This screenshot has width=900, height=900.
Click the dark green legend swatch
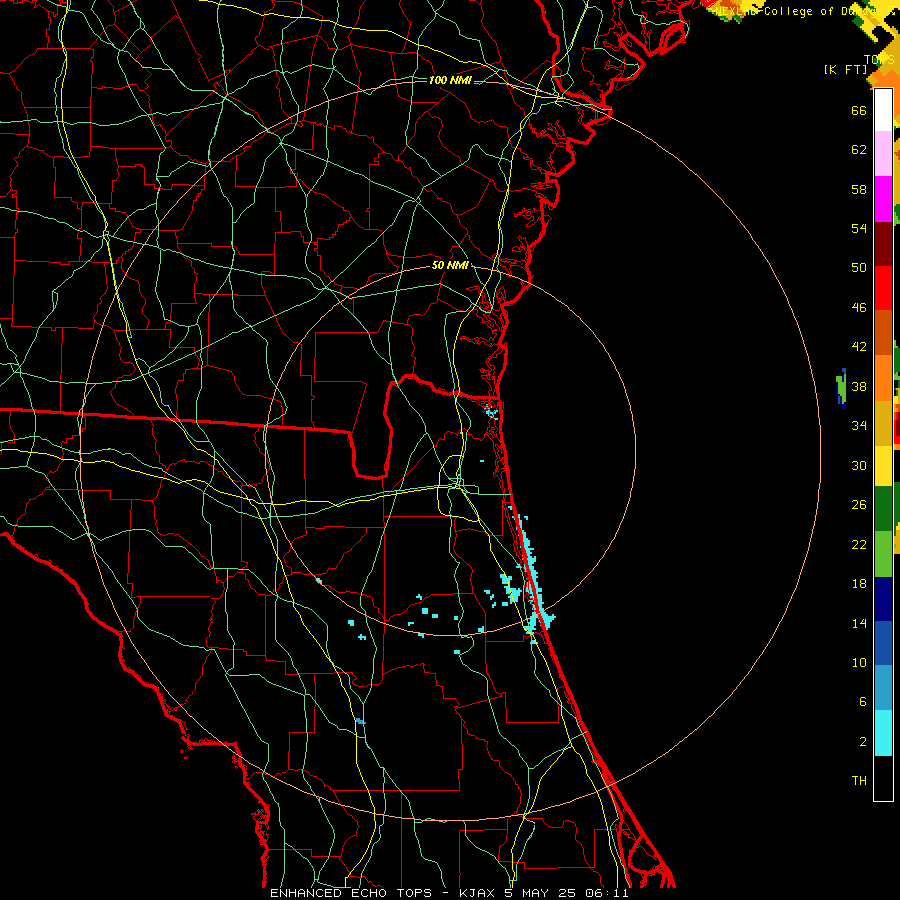[883, 509]
